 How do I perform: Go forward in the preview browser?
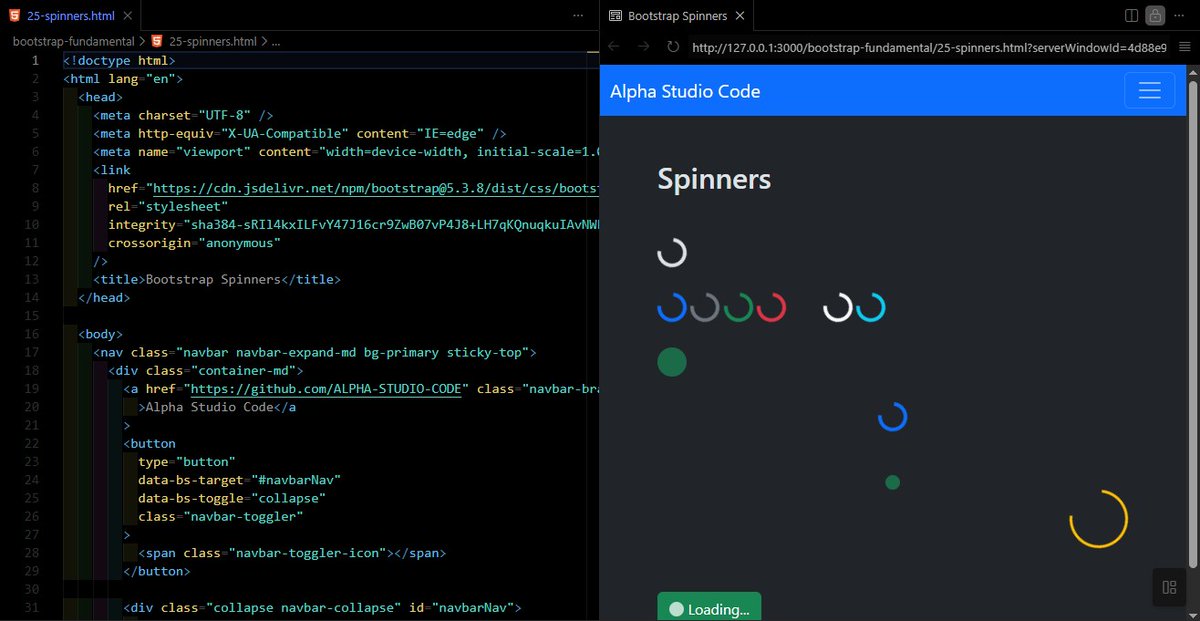(x=644, y=47)
